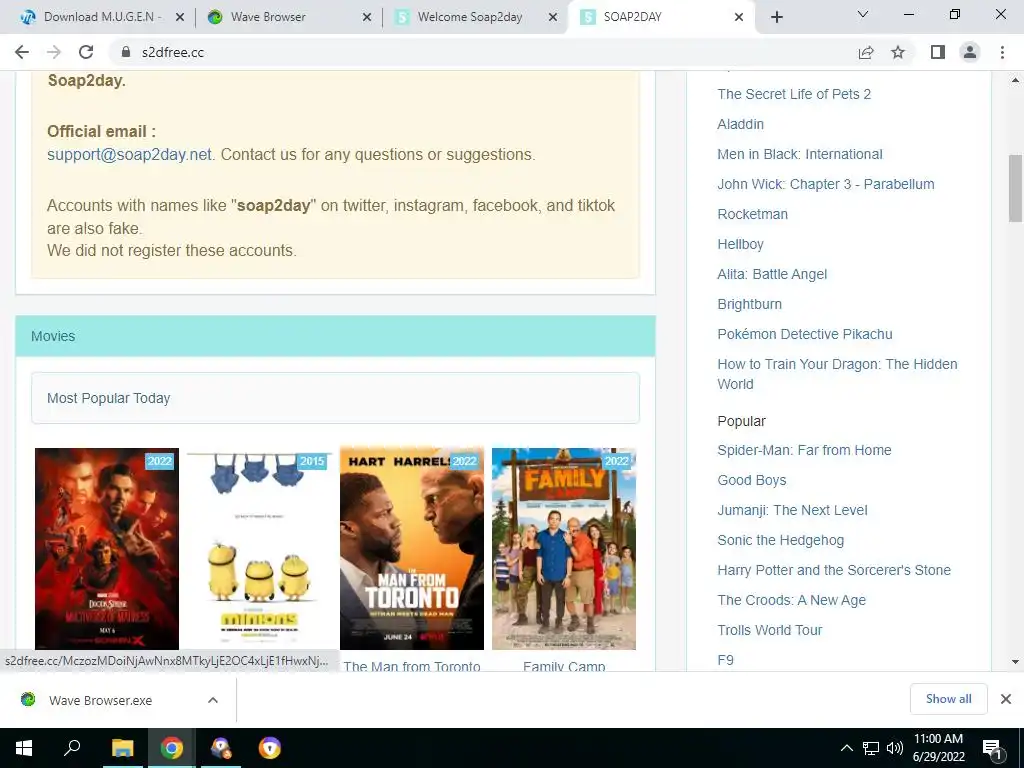The width and height of the screenshot is (1024, 768).
Task: Open the downloaded Wave Browser.exe file
Action: 101,700
